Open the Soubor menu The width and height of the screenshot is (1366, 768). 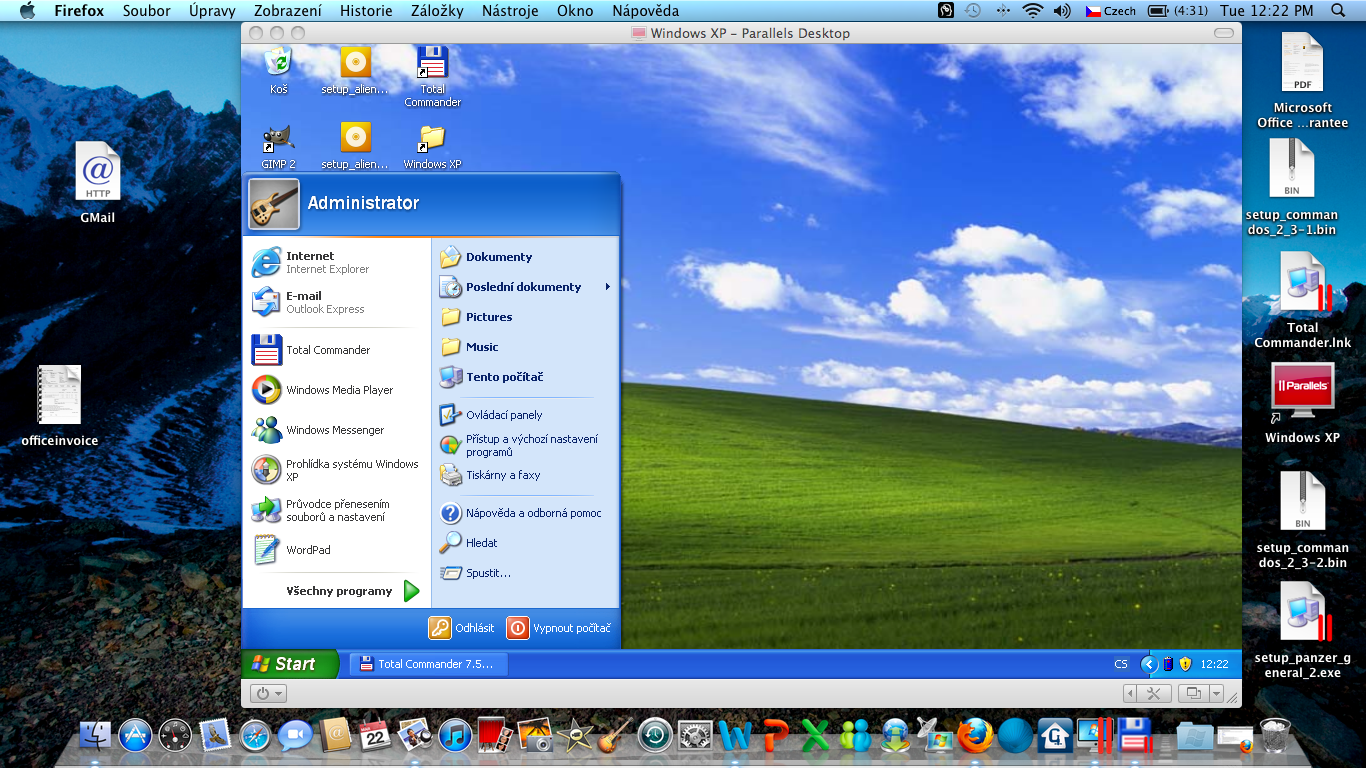[x=146, y=11]
